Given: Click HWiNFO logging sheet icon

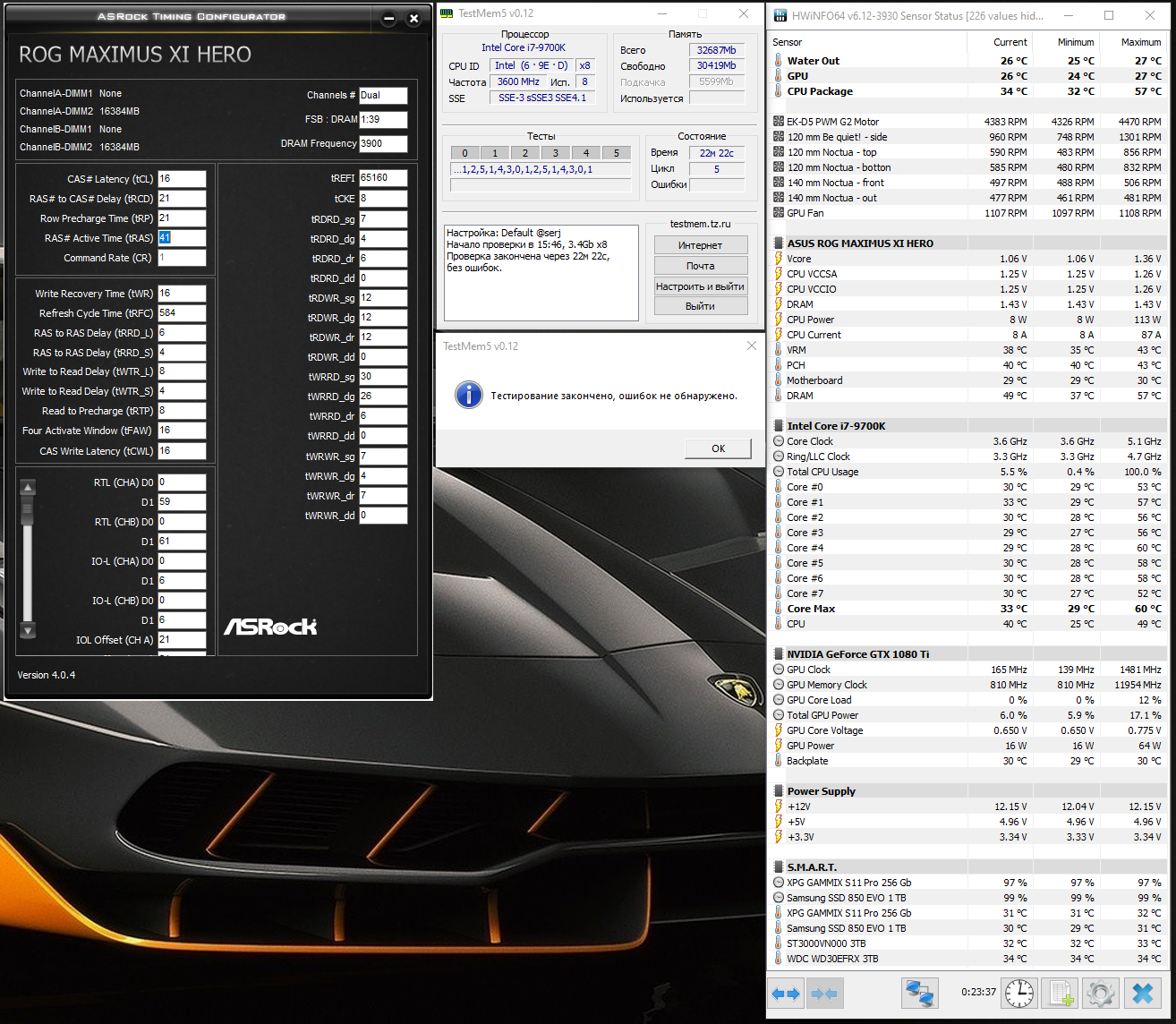Looking at the screenshot, I should pyautogui.click(x=1061, y=994).
